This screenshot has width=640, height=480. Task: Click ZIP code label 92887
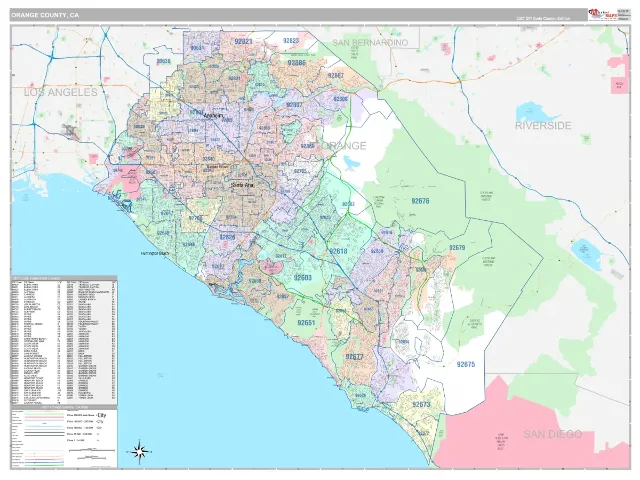[336, 76]
